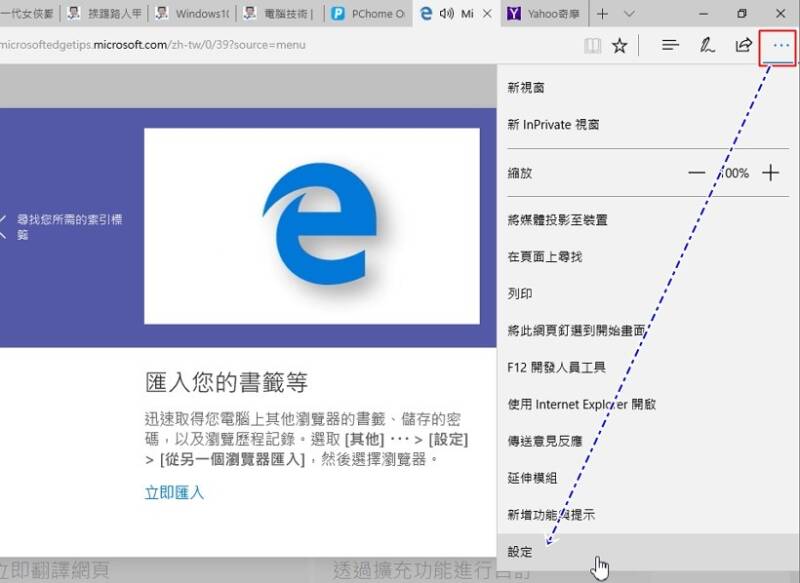Click the Yahoo tab's purple Y icon

click(x=514, y=14)
